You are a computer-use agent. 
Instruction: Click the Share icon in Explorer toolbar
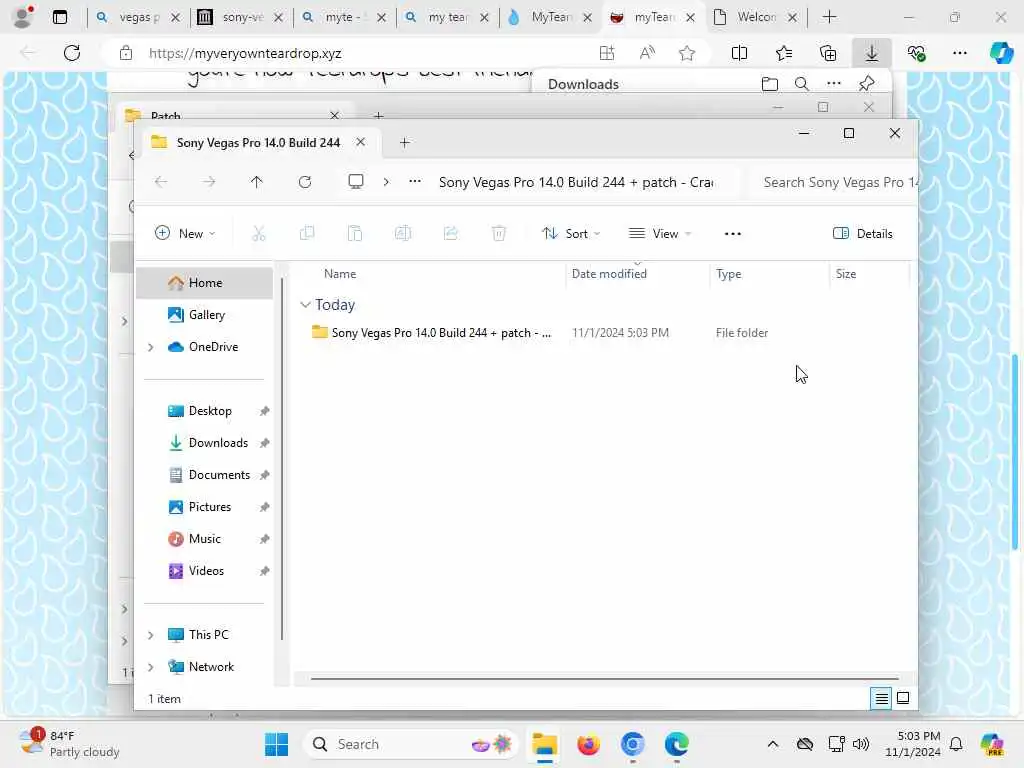coord(451,233)
